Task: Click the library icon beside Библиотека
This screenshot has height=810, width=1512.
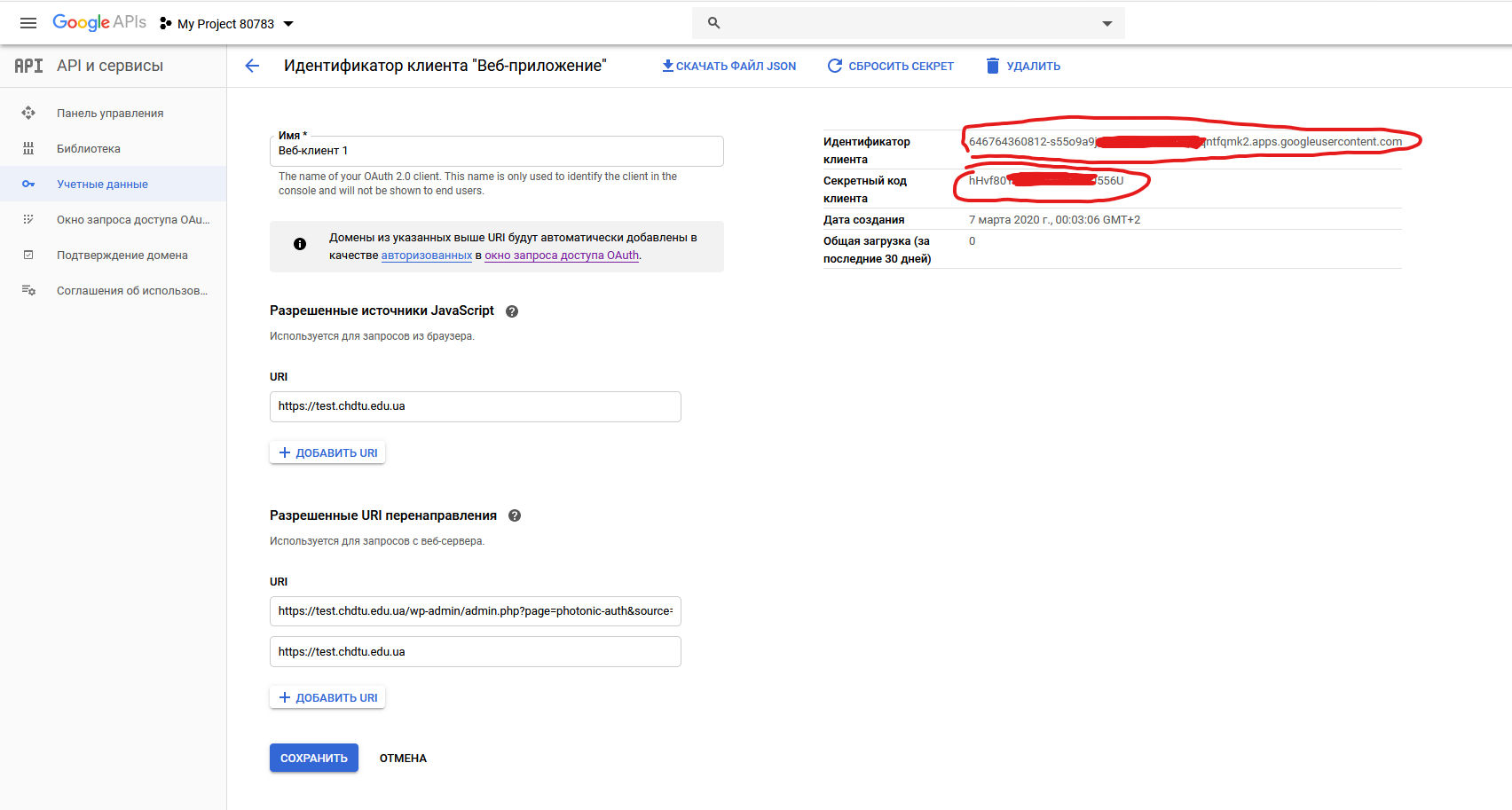Action: coord(28,148)
